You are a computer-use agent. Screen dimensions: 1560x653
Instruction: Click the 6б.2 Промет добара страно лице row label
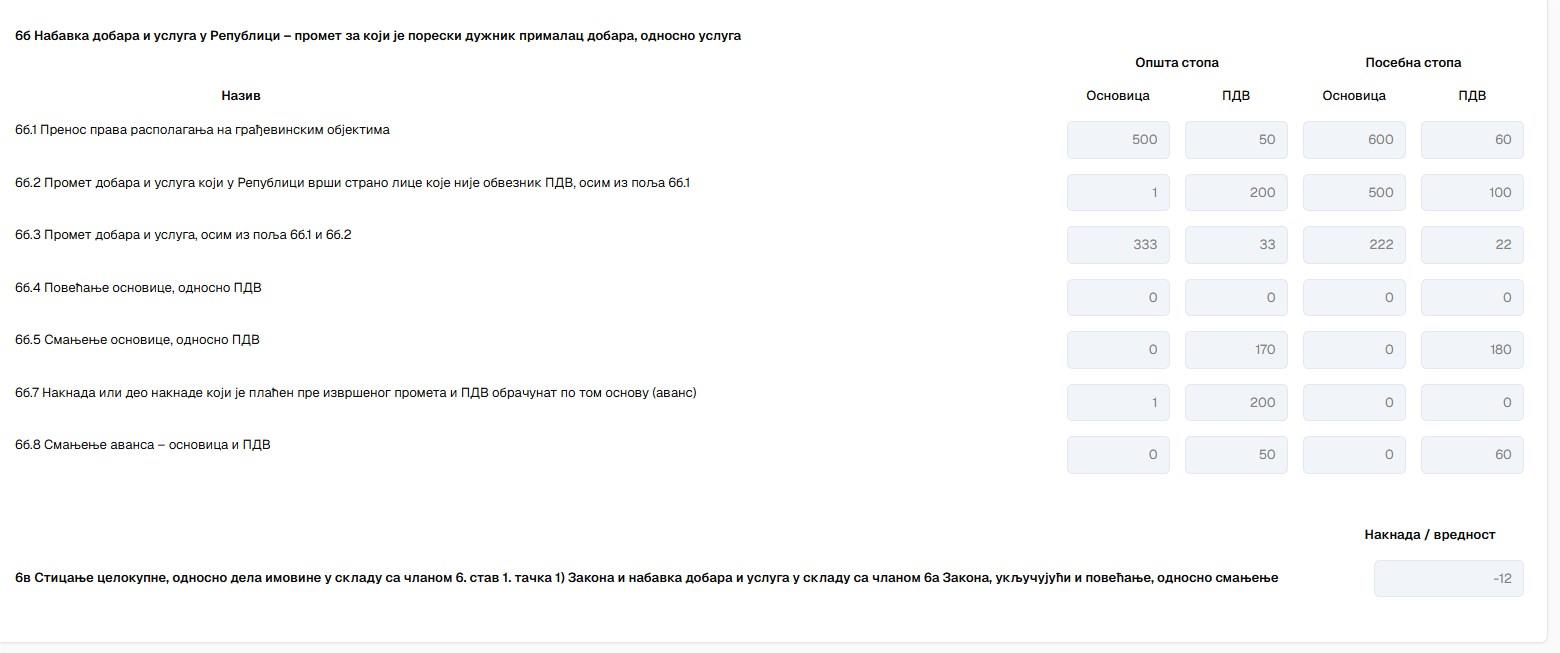point(352,183)
